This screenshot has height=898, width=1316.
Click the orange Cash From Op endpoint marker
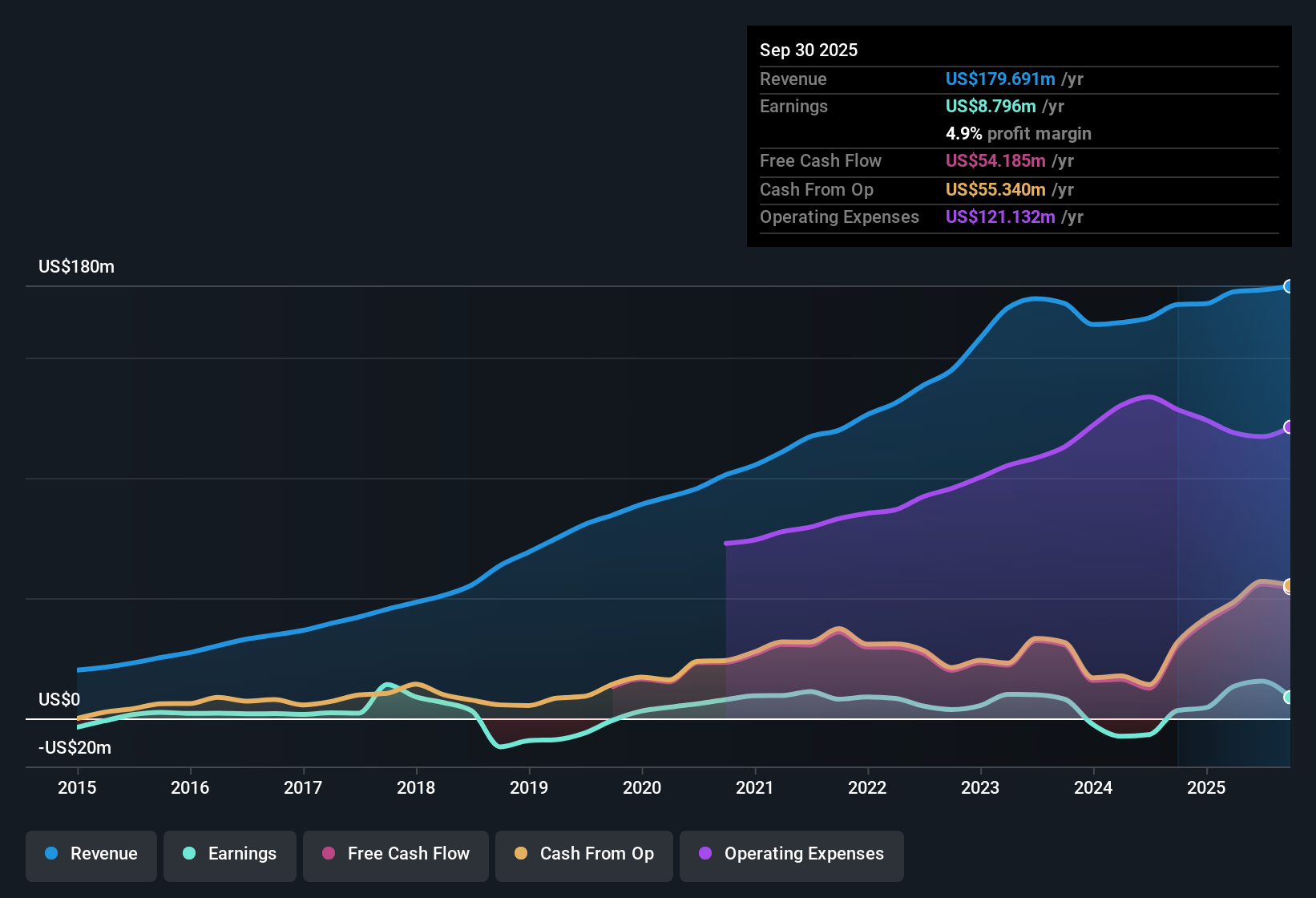coord(1289,585)
